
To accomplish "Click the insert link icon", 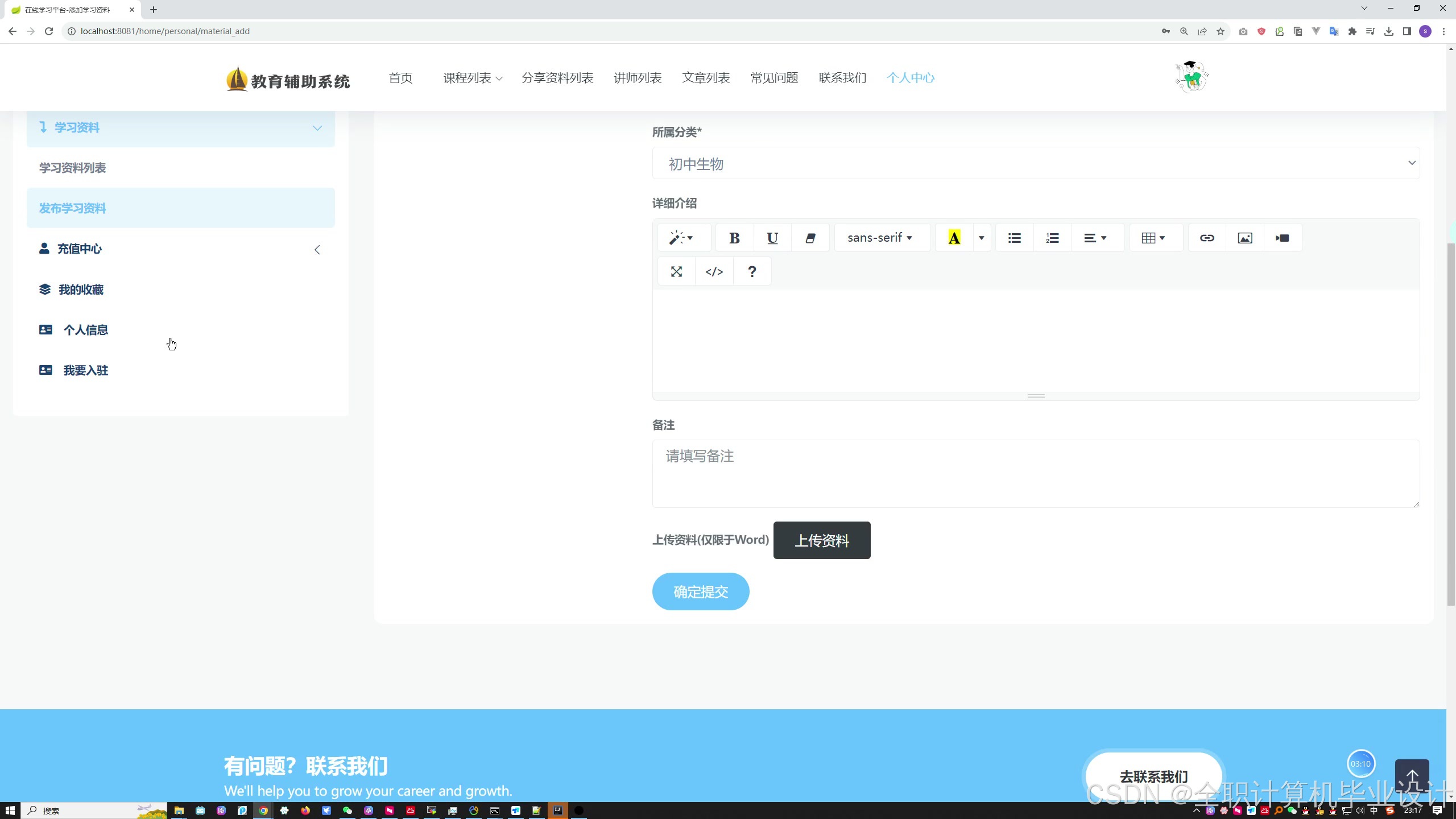I will click(1207, 238).
